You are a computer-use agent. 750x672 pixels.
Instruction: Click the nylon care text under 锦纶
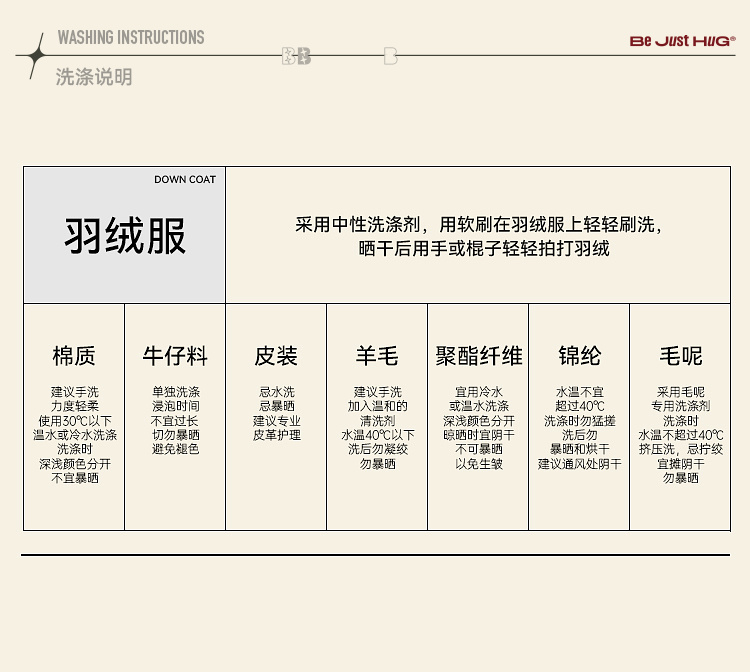click(x=579, y=428)
